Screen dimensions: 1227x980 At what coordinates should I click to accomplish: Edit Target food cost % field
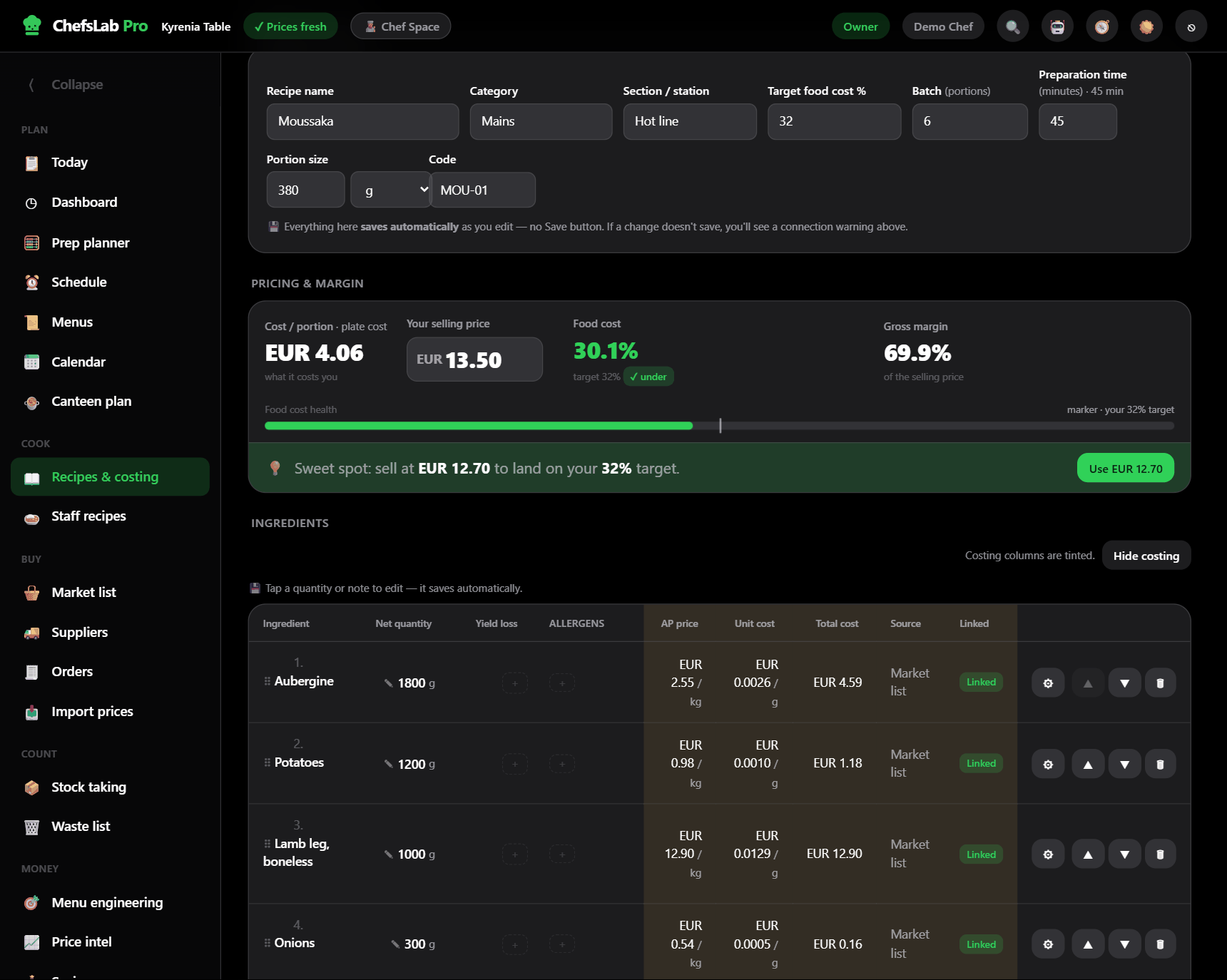[834, 121]
